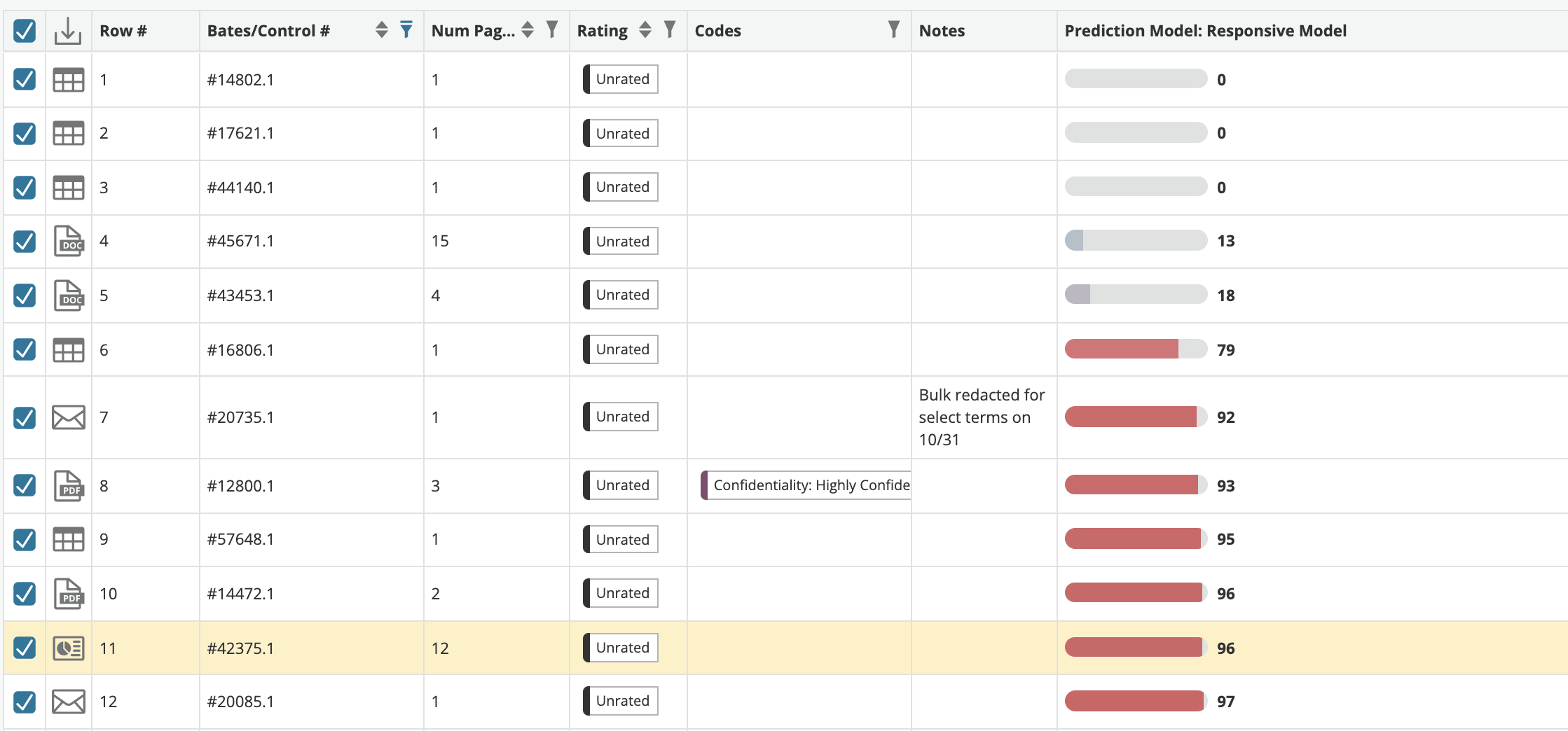Open the Unrated rating for #14802.1

(621, 79)
